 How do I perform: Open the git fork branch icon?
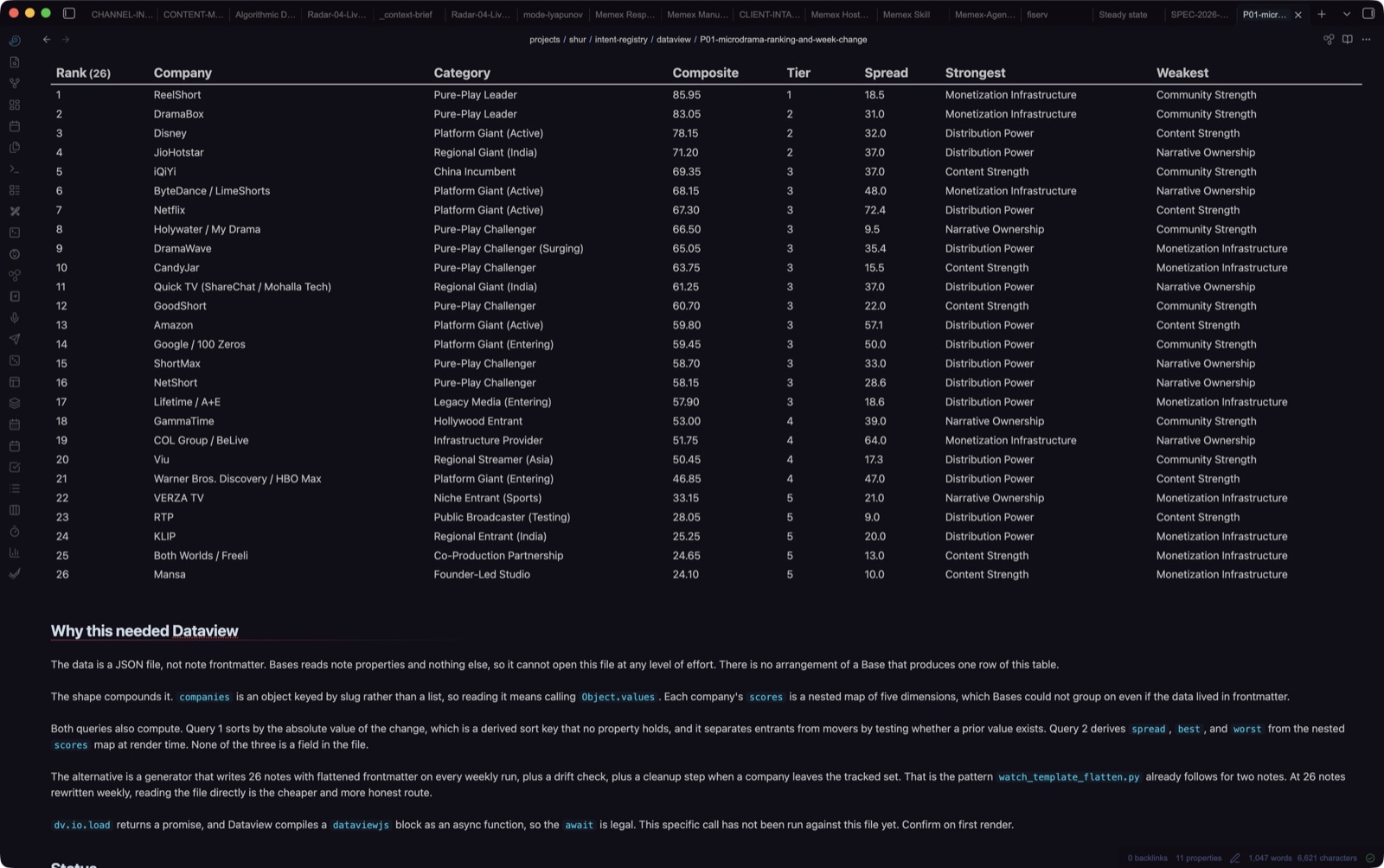click(x=15, y=83)
